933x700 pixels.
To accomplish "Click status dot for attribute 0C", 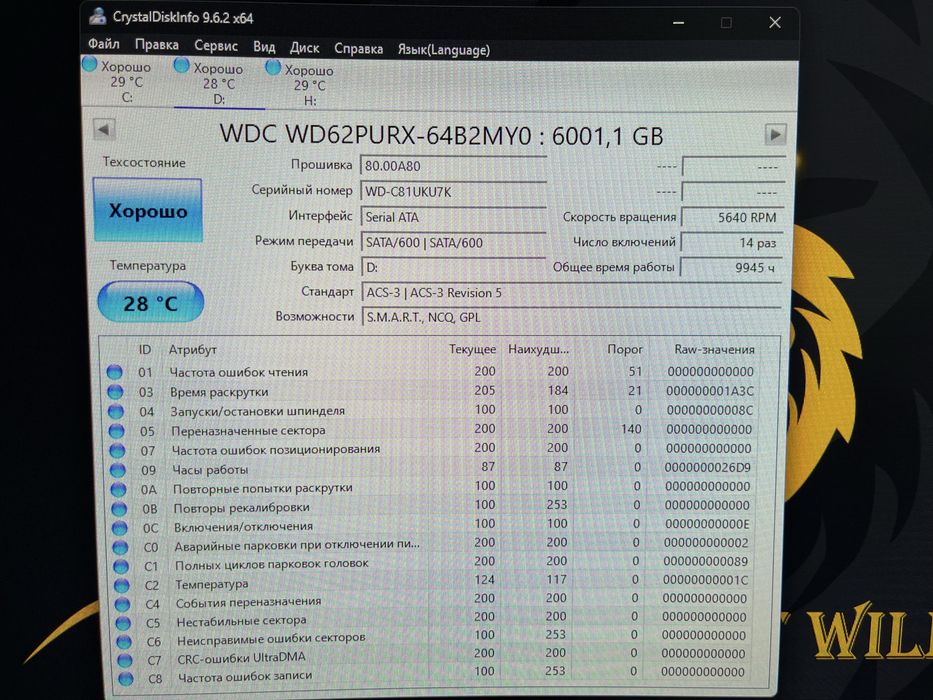I will coord(120,528).
